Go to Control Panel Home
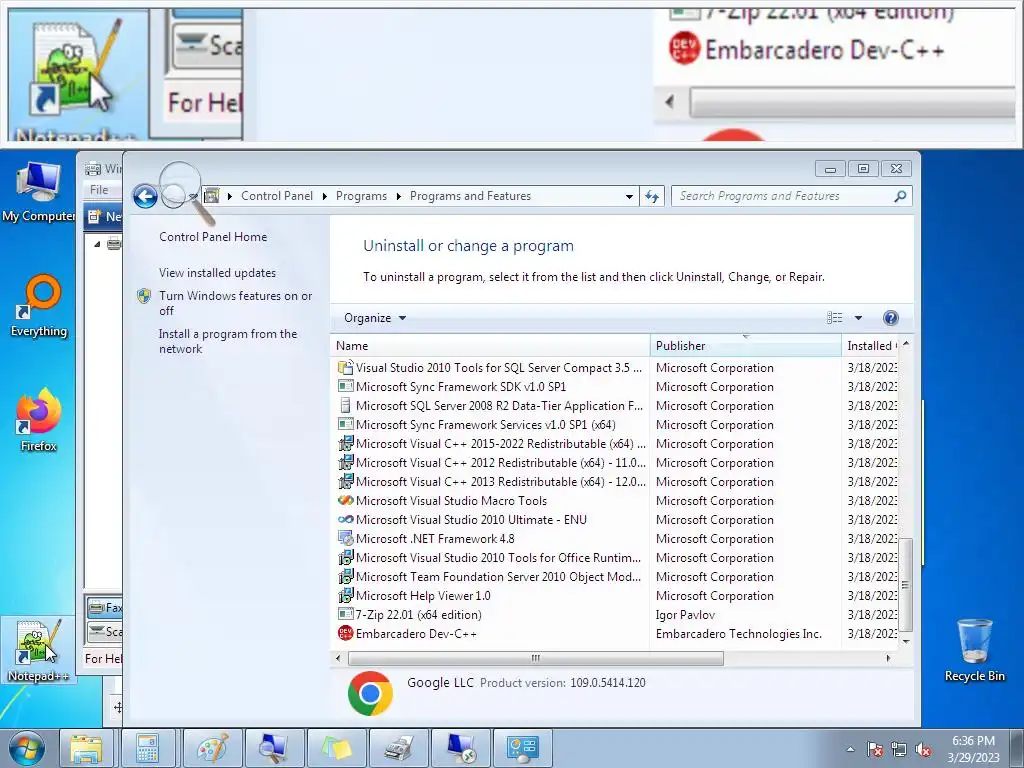Image resolution: width=1024 pixels, height=768 pixels. (x=213, y=237)
